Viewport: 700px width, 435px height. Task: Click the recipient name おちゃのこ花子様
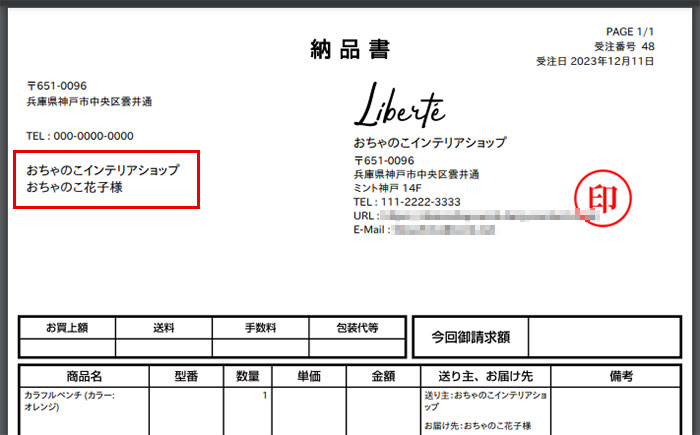(74, 187)
